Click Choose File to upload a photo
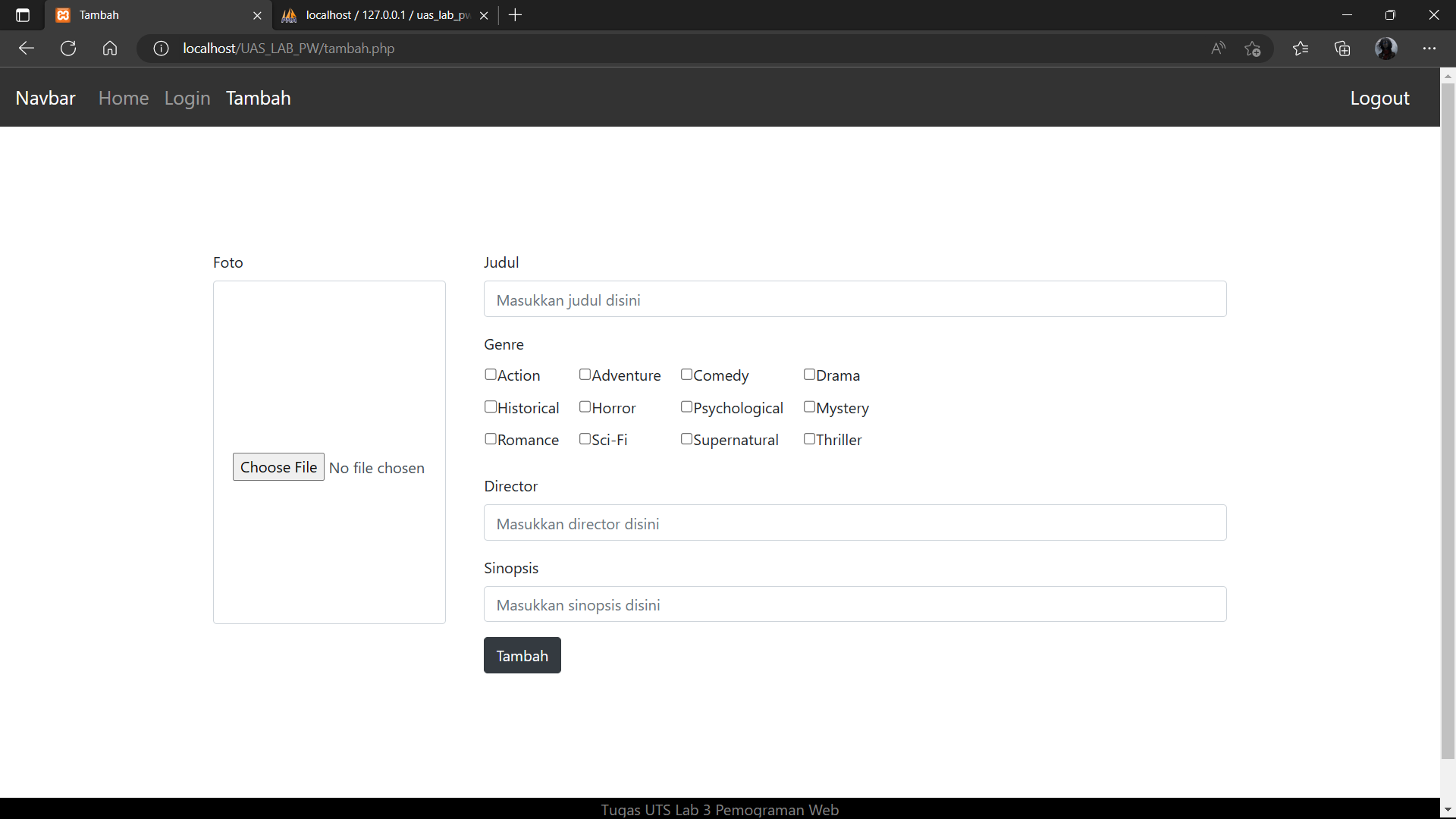This screenshot has height=819, width=1456. click(278, 466)
